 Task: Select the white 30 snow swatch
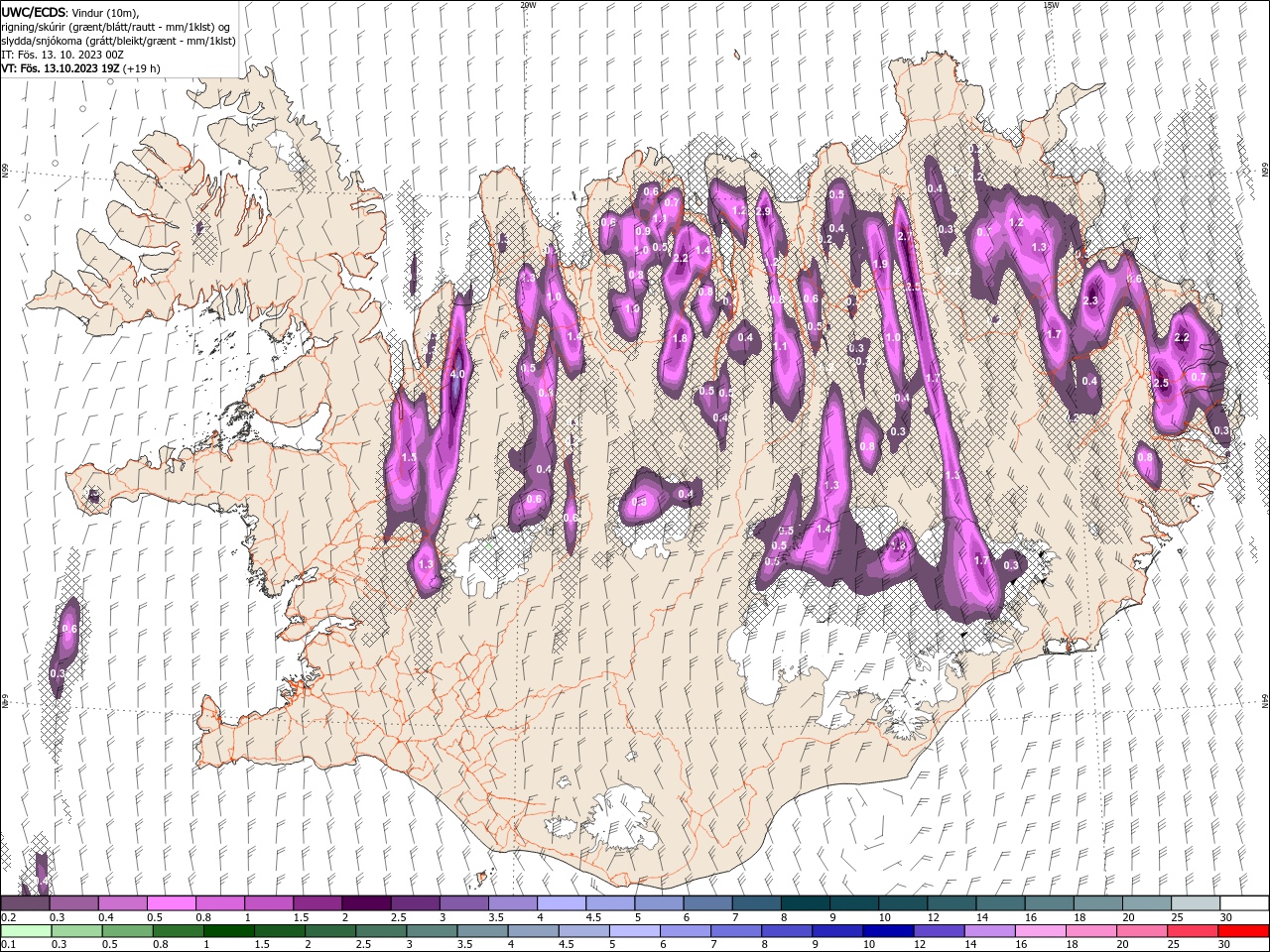1245,903
